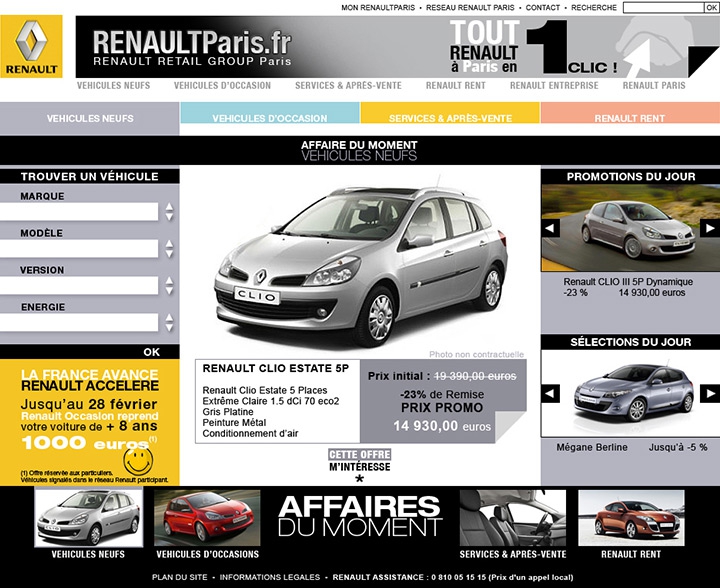
Task: Click the yellow smiley face icon
Action: pyautogui.click(x=138, y=461)
